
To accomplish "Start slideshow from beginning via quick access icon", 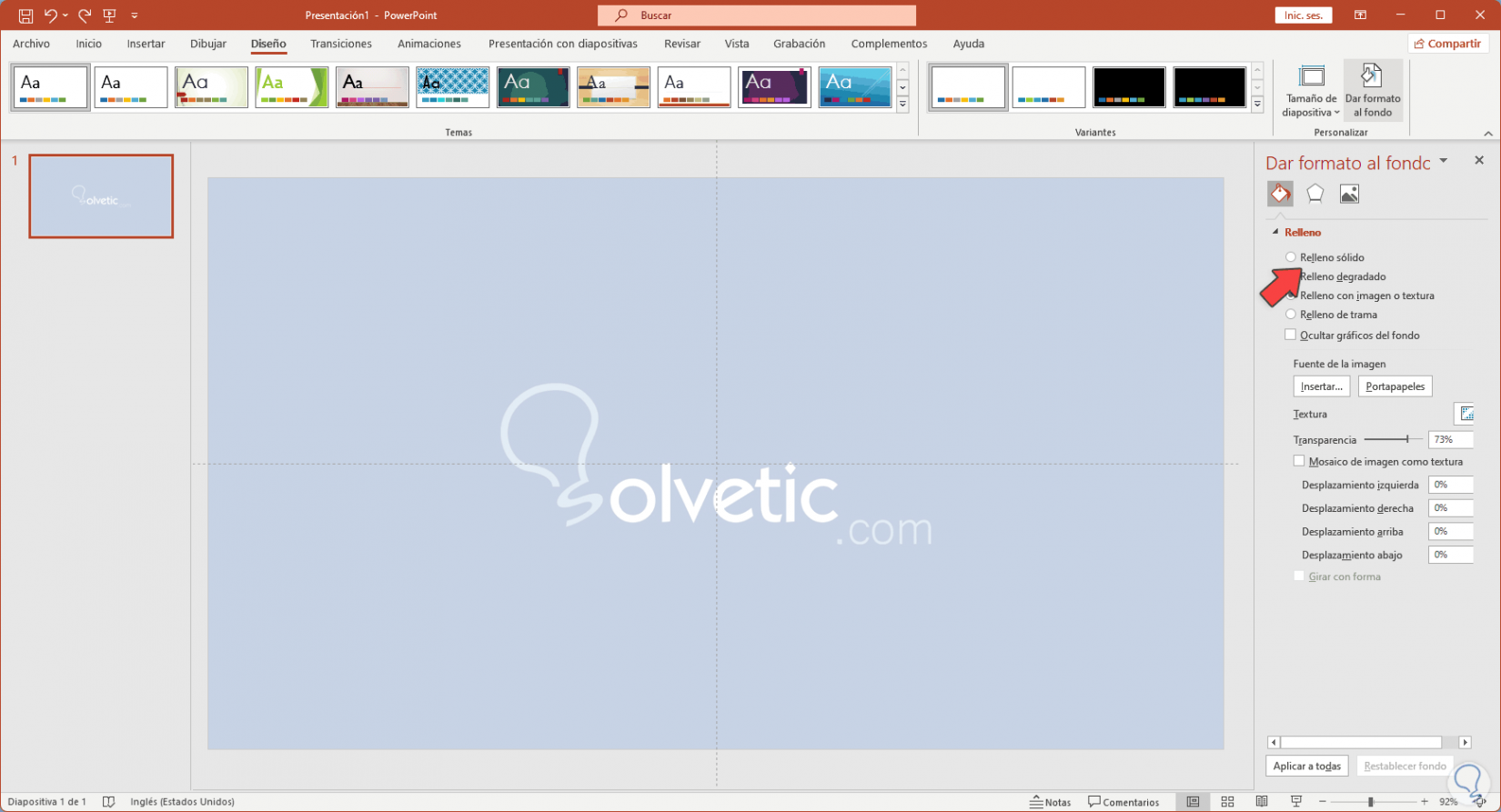I will pyautogui.click(x=110, y=15).
